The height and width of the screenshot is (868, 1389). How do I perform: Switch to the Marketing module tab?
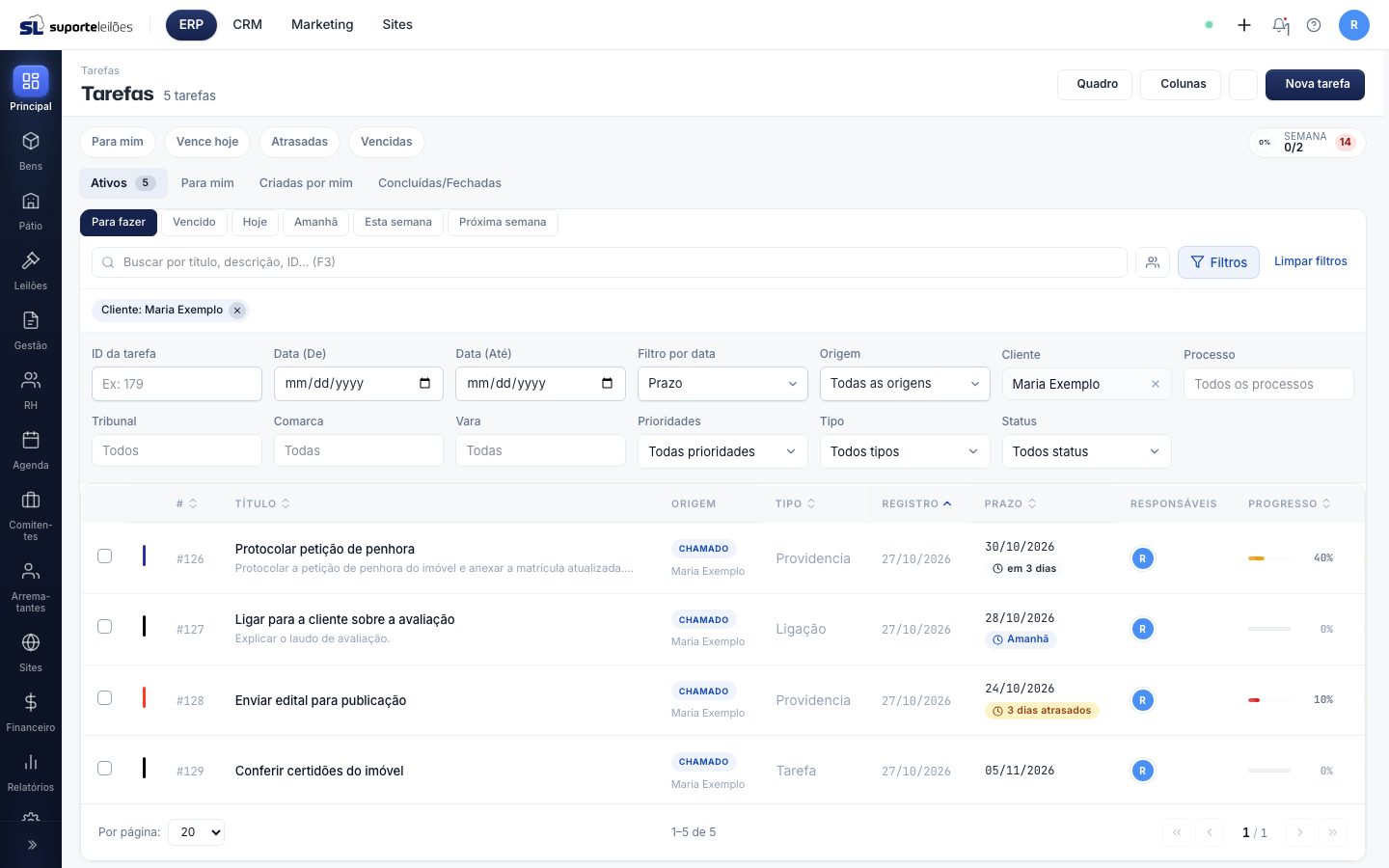pos(322,25)
